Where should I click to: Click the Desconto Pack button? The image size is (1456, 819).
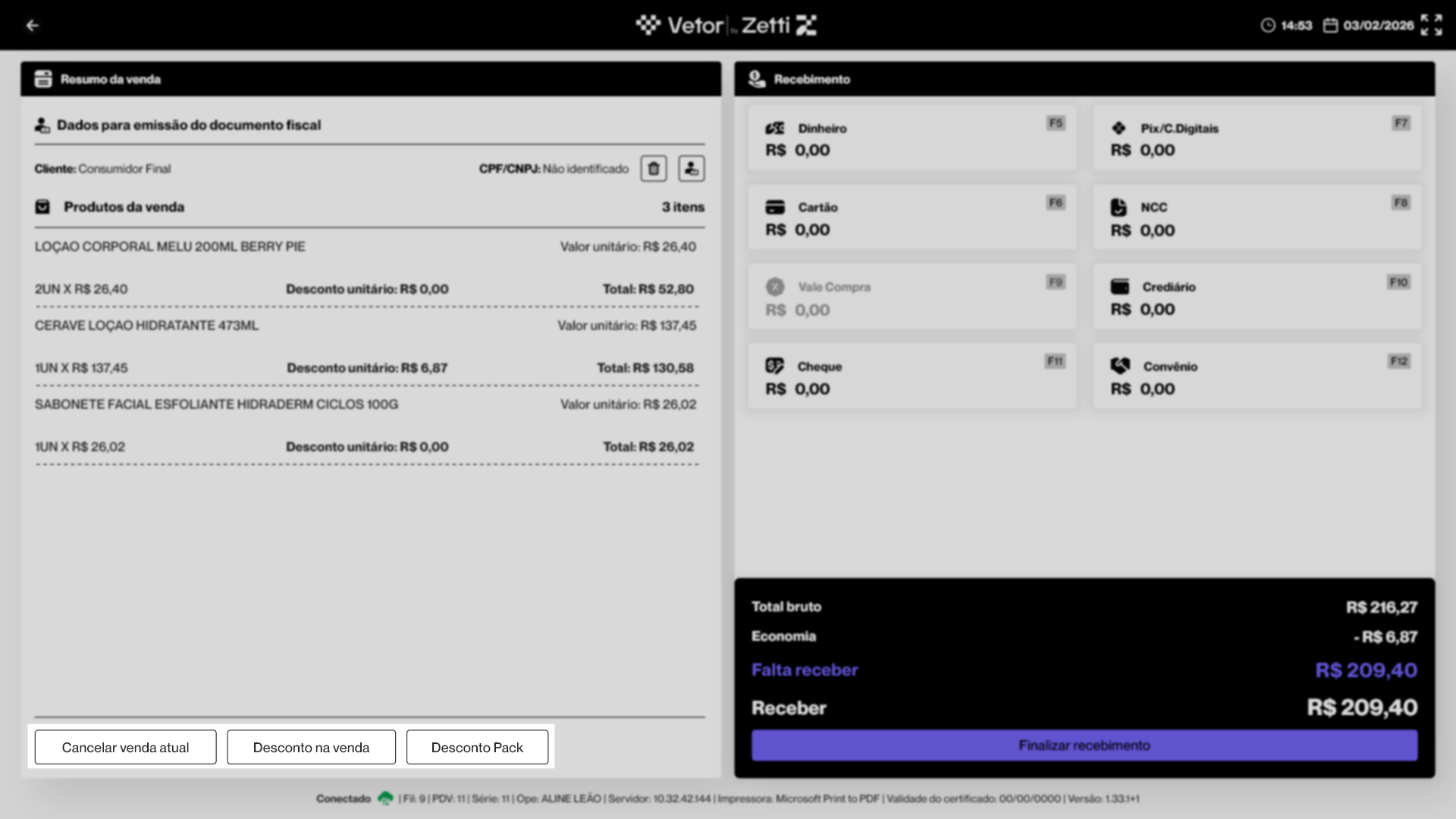point(477,748)
